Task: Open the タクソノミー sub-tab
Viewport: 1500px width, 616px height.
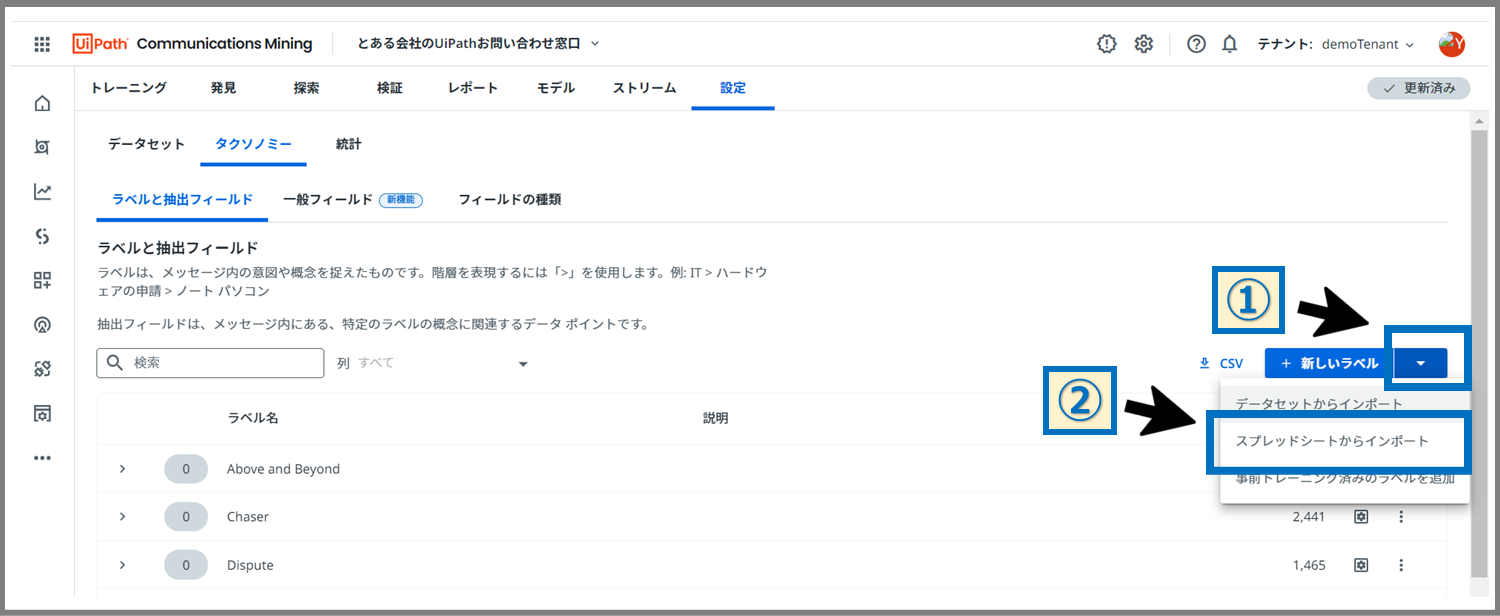Action: point(254,144)
